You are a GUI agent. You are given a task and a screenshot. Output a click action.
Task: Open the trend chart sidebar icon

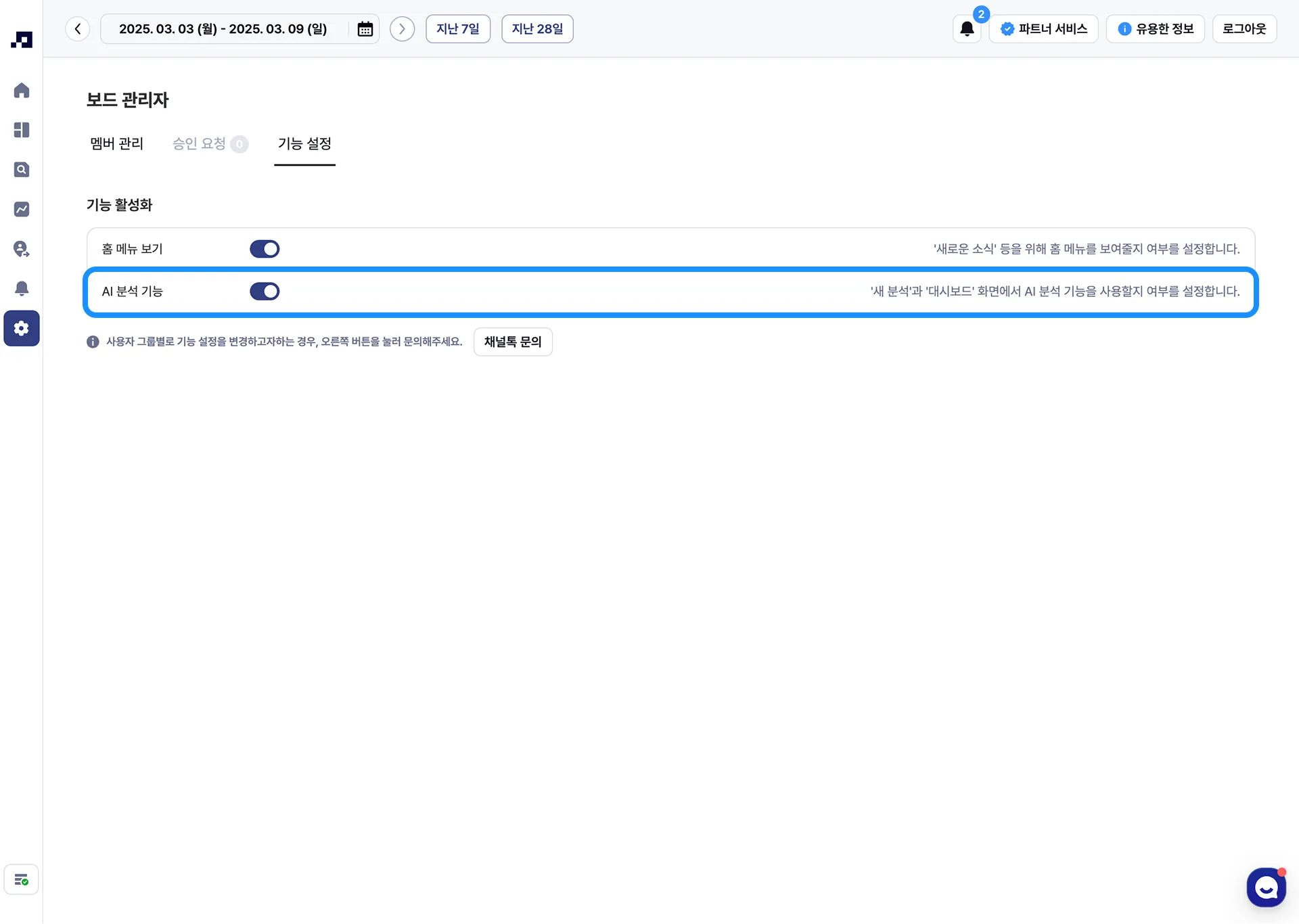click(22, 209)
